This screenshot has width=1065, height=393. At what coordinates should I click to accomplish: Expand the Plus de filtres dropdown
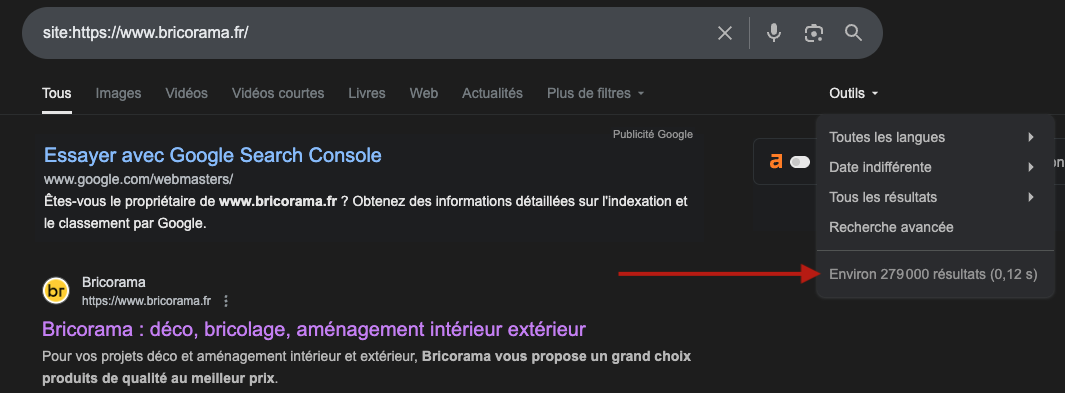point(595,94)
